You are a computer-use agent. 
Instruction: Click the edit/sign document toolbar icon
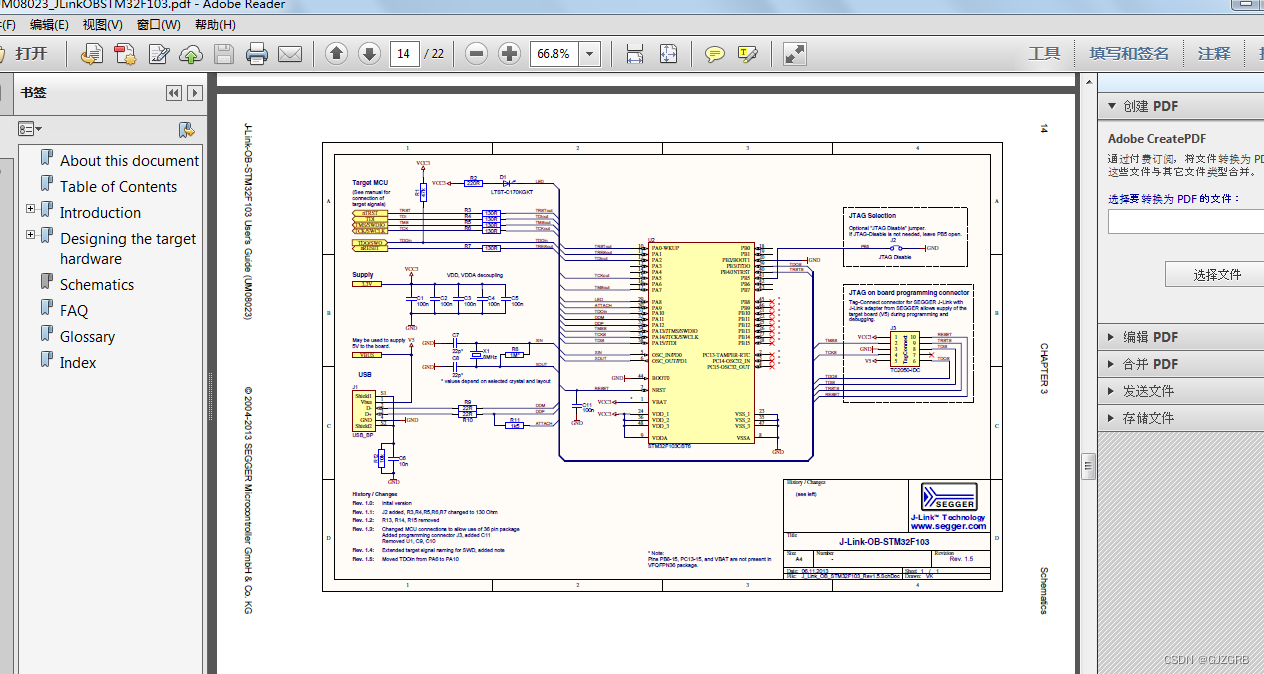(158, 53)
